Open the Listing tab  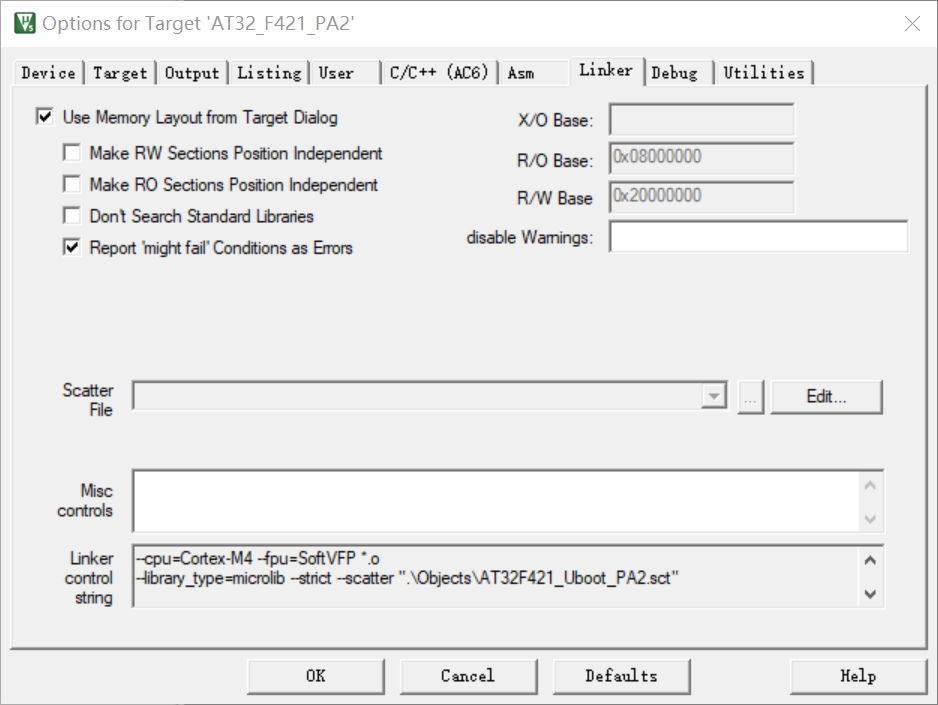coord(269,73)
